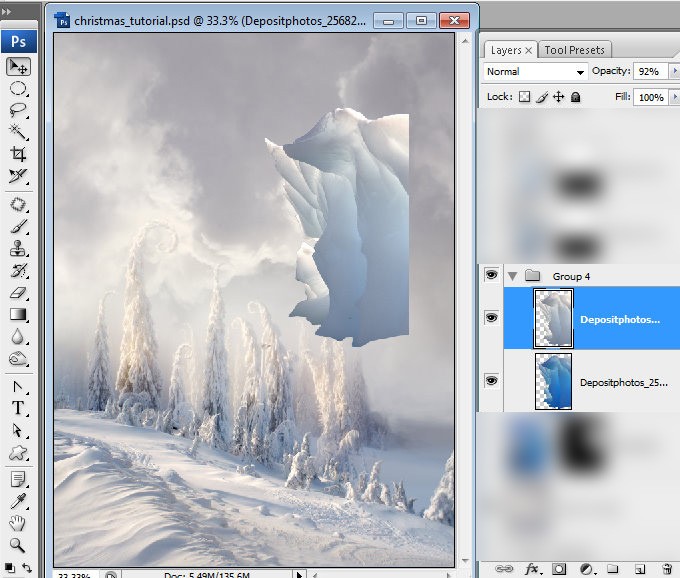Select the Horizontal Type tool
Screen dimensions: 680x578
pos(18,408)
